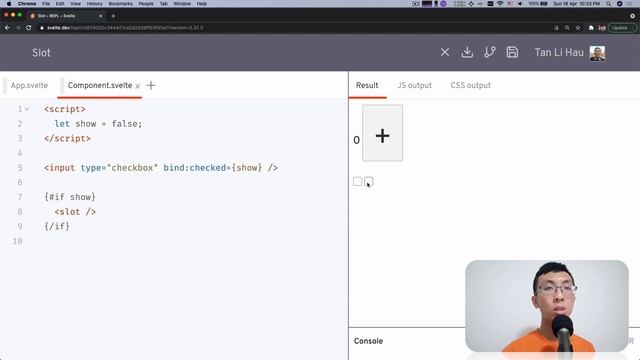
Task: Open battery status in menu bar
Action: point(538,4)
